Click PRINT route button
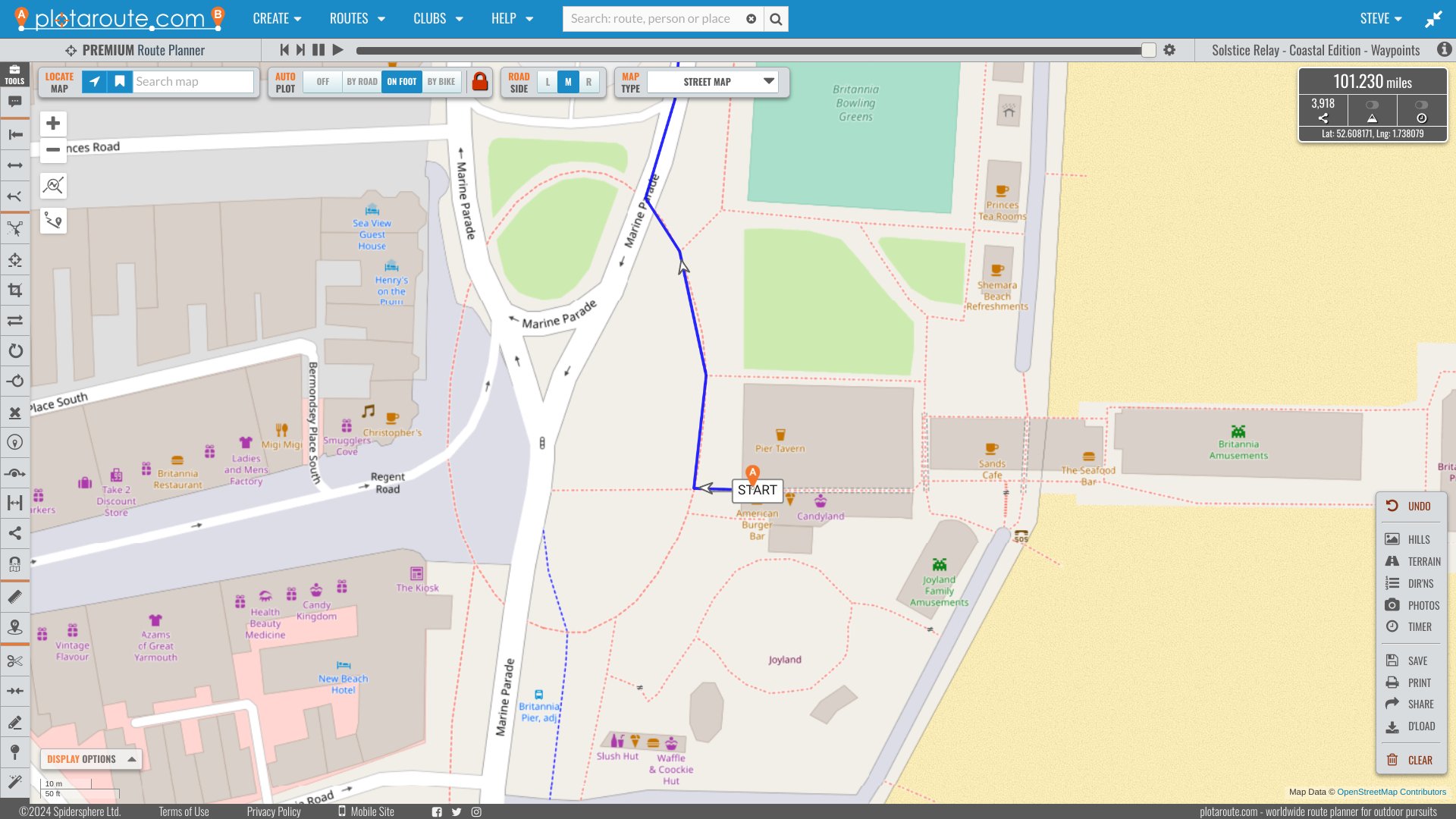Viewport: 1456px width, 819px height. tap(1410, 682)
